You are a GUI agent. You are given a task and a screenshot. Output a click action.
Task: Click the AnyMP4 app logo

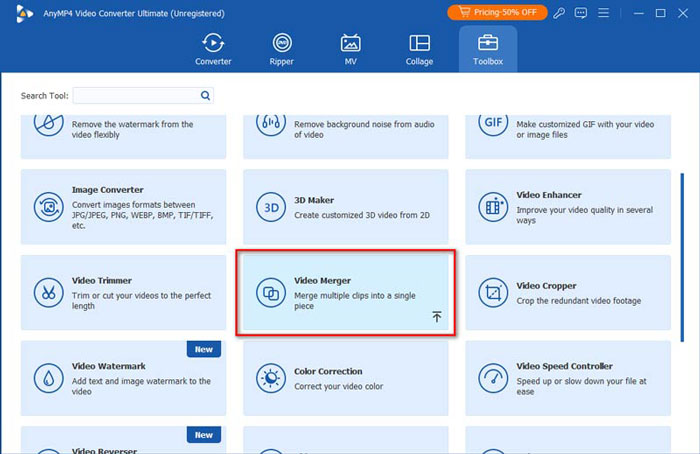(x=24, y=13)
